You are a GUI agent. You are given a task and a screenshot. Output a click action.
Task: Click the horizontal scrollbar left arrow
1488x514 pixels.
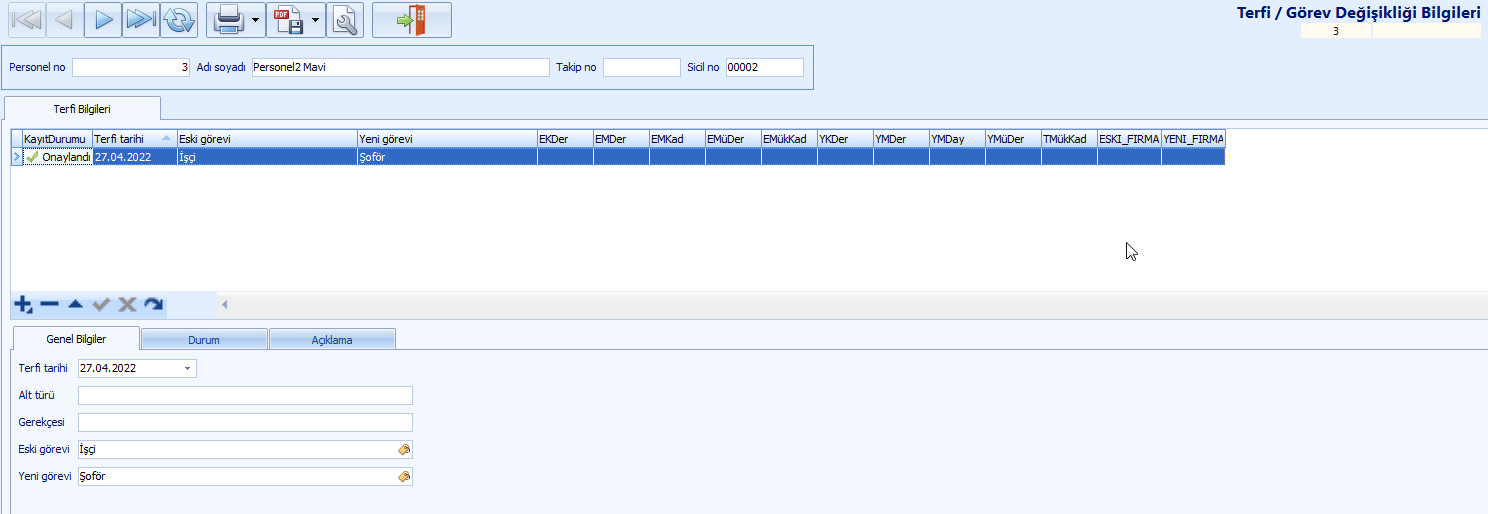(225, 304)
